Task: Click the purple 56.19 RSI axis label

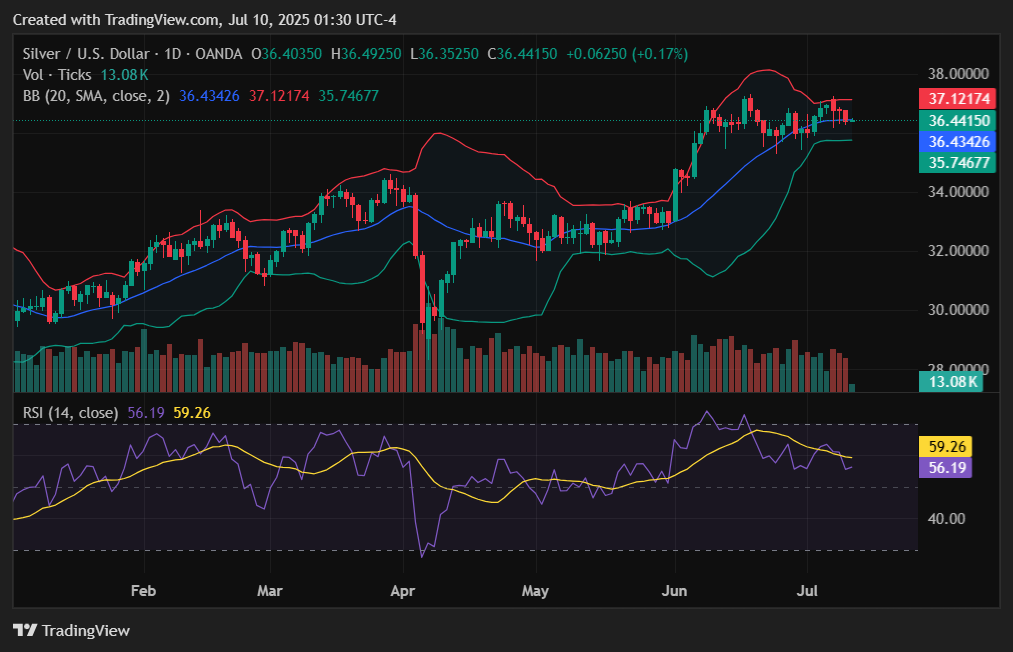Action: (x=946, y=468)
